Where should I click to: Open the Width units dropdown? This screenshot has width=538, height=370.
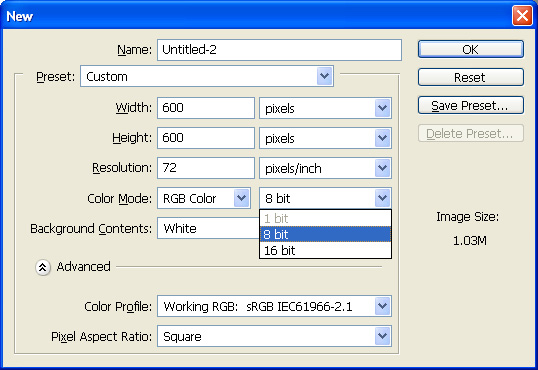[325, 108]
